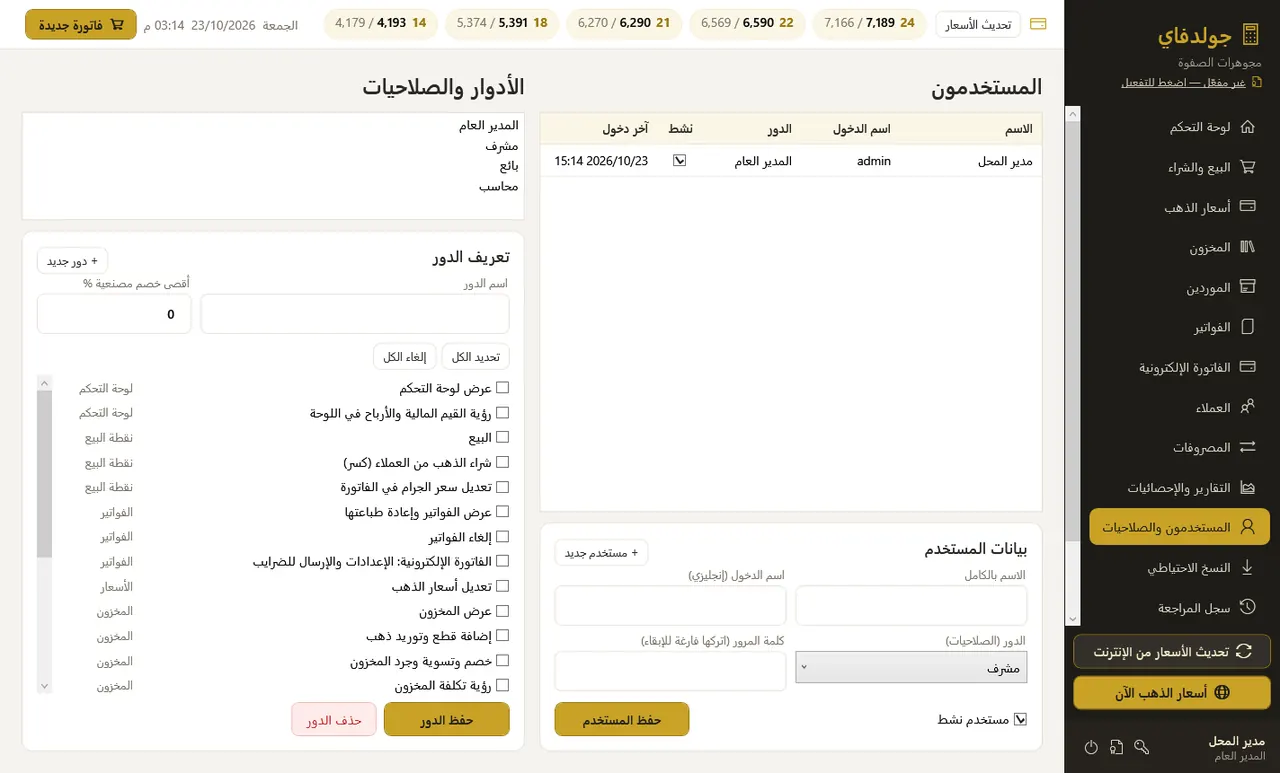Enable the عرض لوحة التحكم permission
The width and height of the screenshot is (1280, 773).
pos(502,388)
